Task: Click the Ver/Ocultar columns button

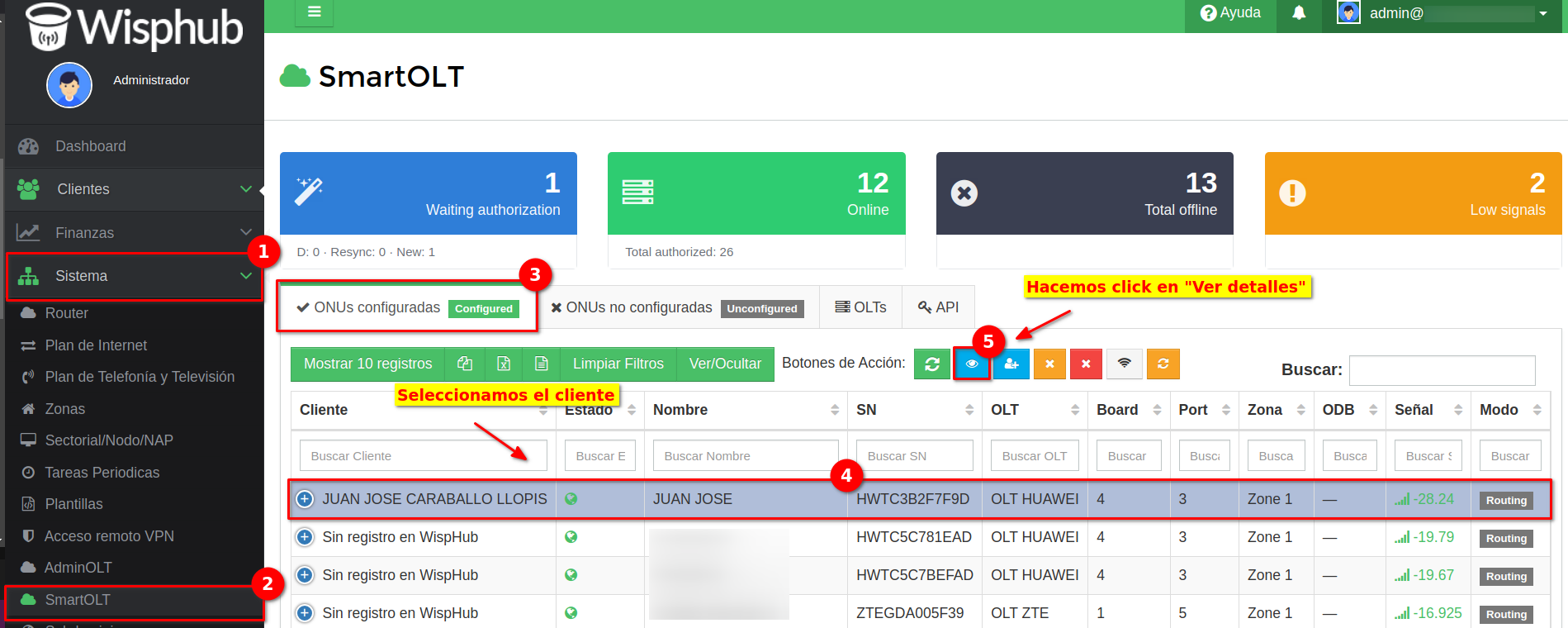Action: point(725,364)
